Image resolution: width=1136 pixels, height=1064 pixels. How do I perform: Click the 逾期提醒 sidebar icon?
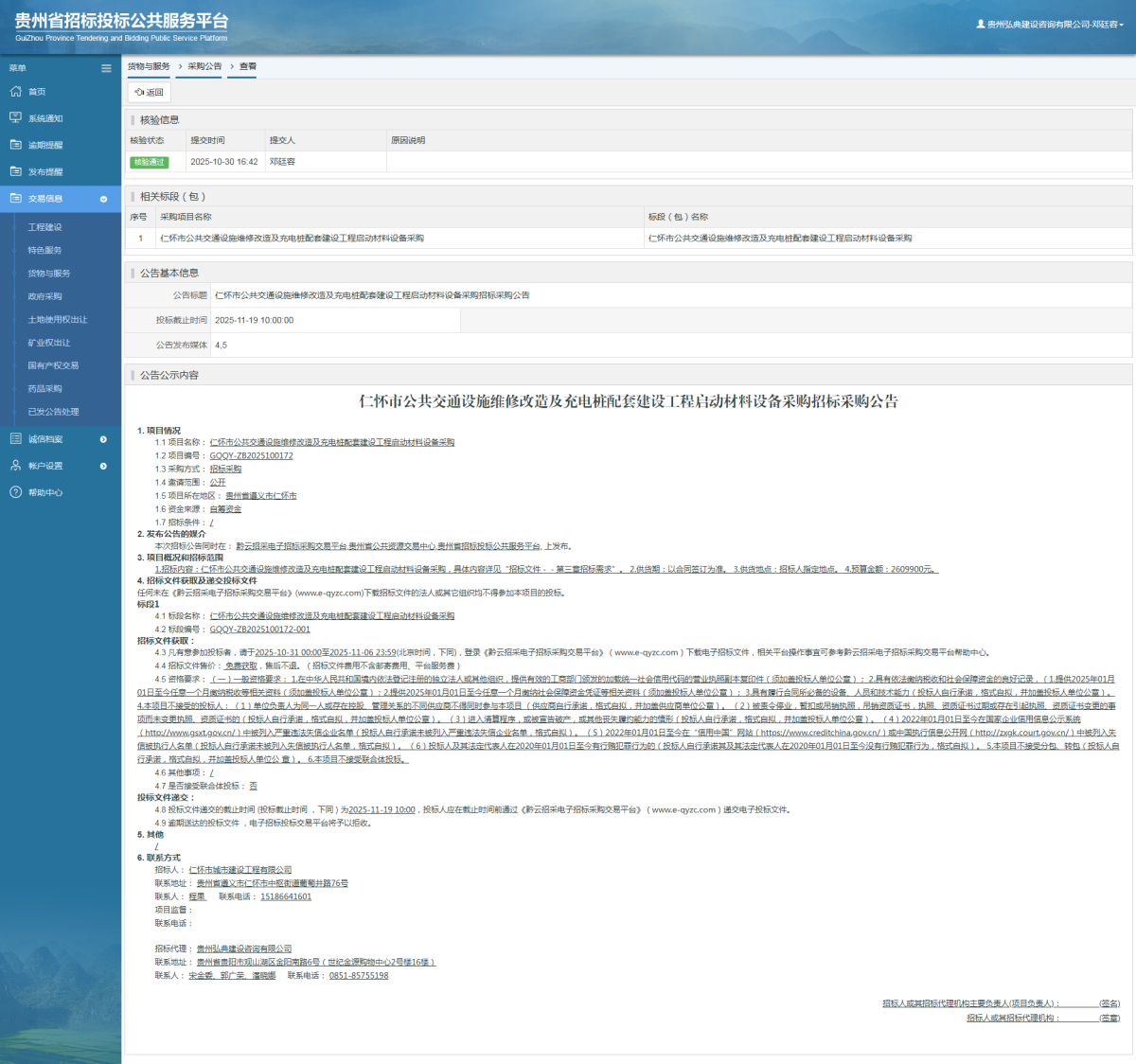click(15, 145)
